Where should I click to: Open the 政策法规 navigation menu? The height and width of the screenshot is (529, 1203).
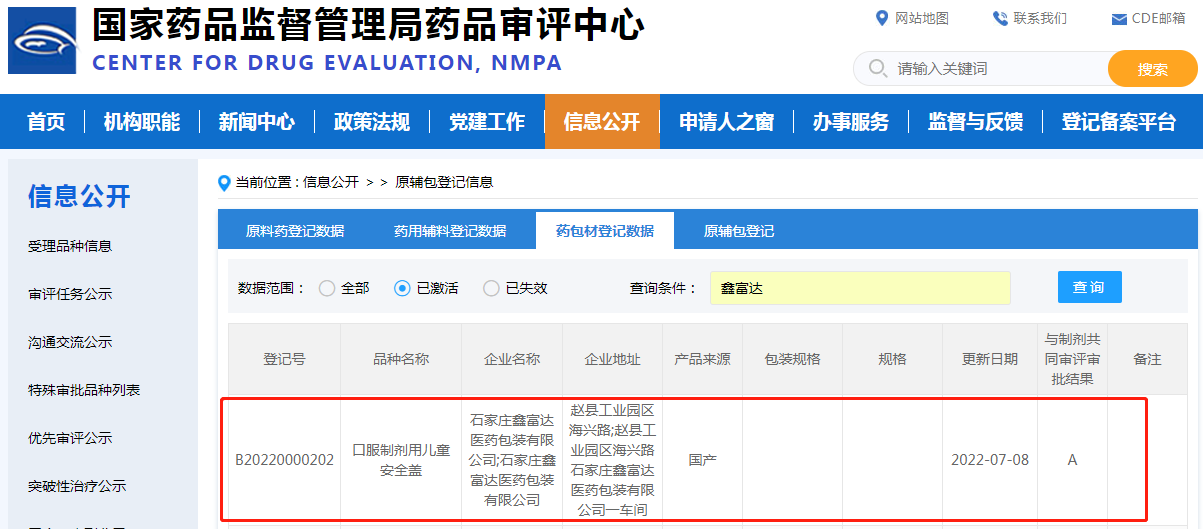click(x=372, y=122)
